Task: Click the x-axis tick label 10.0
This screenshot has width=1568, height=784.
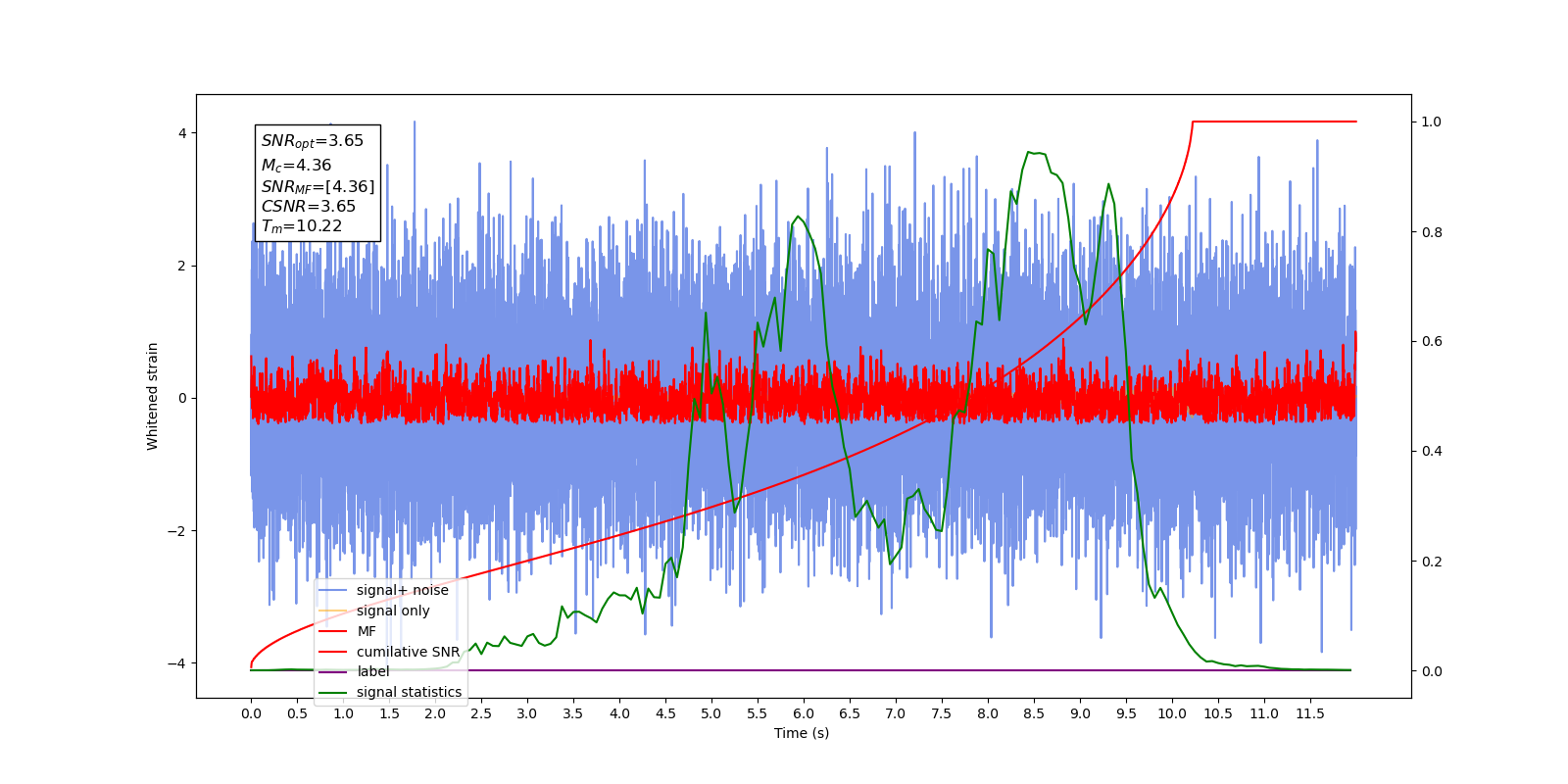Action: (x=1172, y=713)
